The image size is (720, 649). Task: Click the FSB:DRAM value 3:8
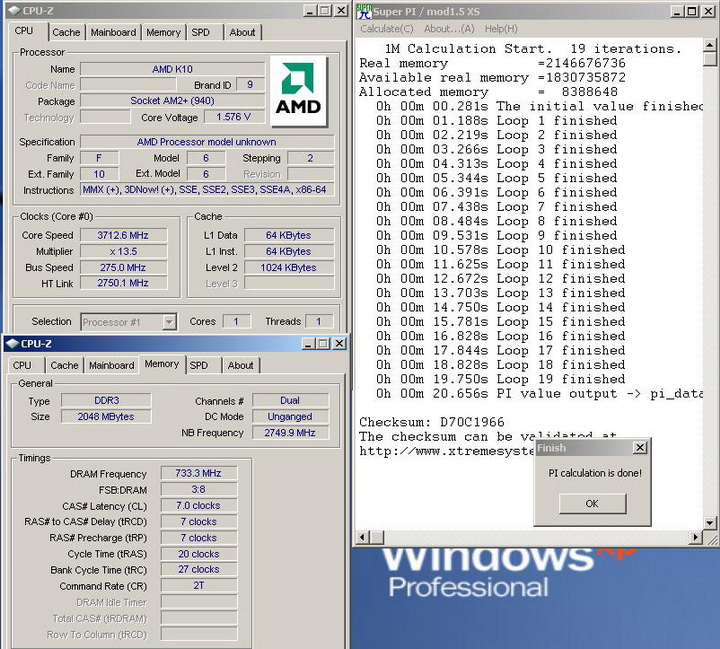(199, 489)
